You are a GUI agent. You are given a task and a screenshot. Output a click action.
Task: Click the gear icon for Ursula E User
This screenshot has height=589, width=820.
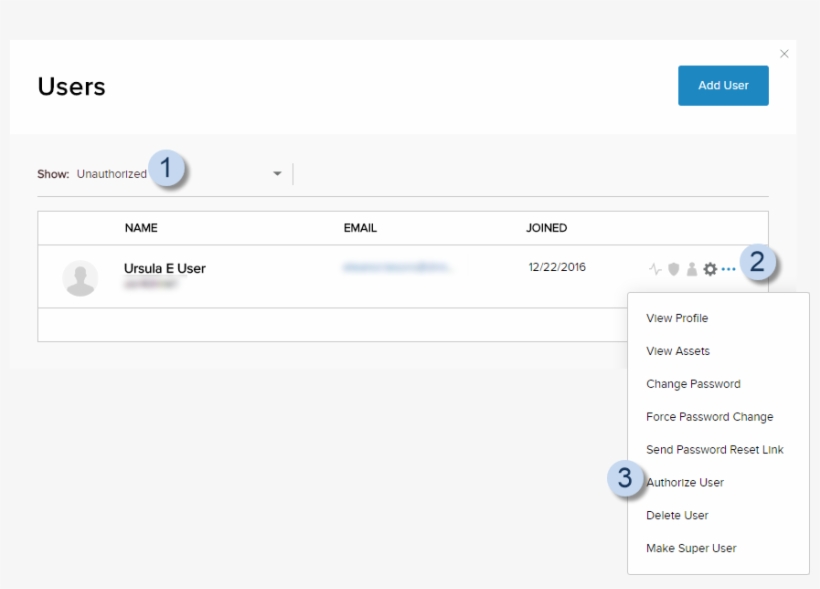click(710, 269)
